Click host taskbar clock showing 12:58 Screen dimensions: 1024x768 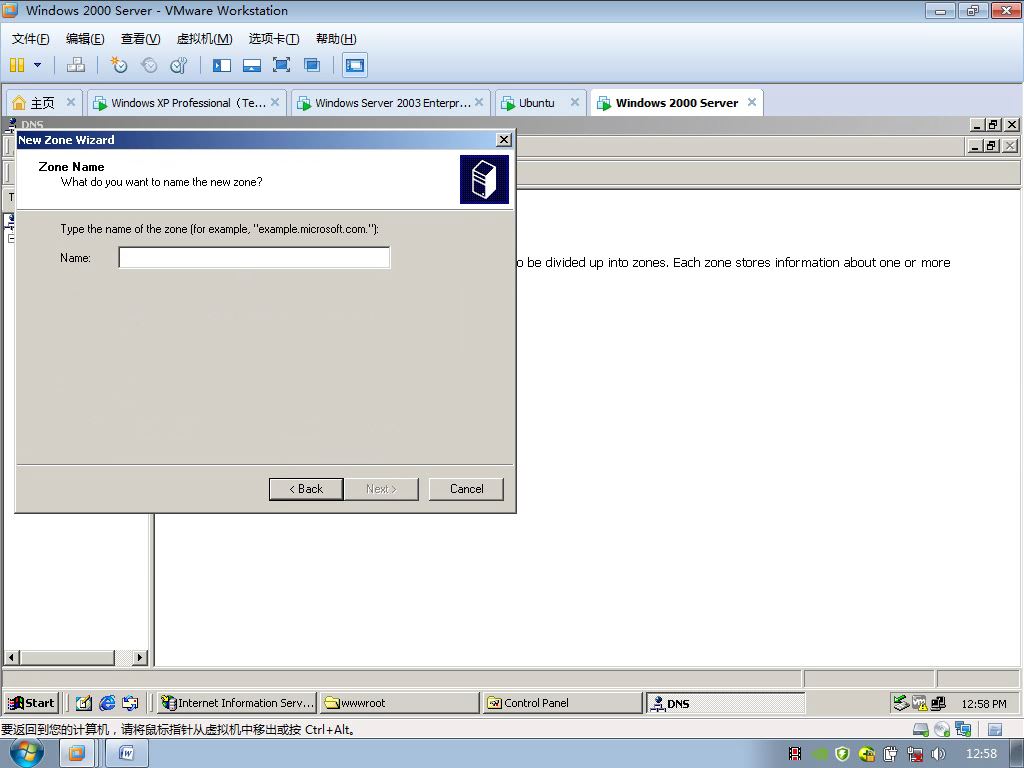[x=982, y=754]
